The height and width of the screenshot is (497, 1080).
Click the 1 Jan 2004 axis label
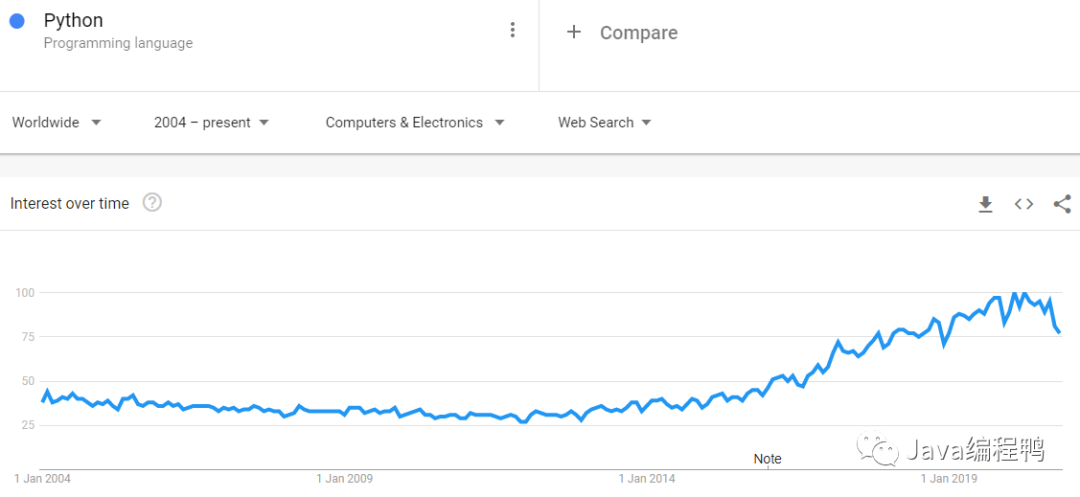tap(43, 478)
